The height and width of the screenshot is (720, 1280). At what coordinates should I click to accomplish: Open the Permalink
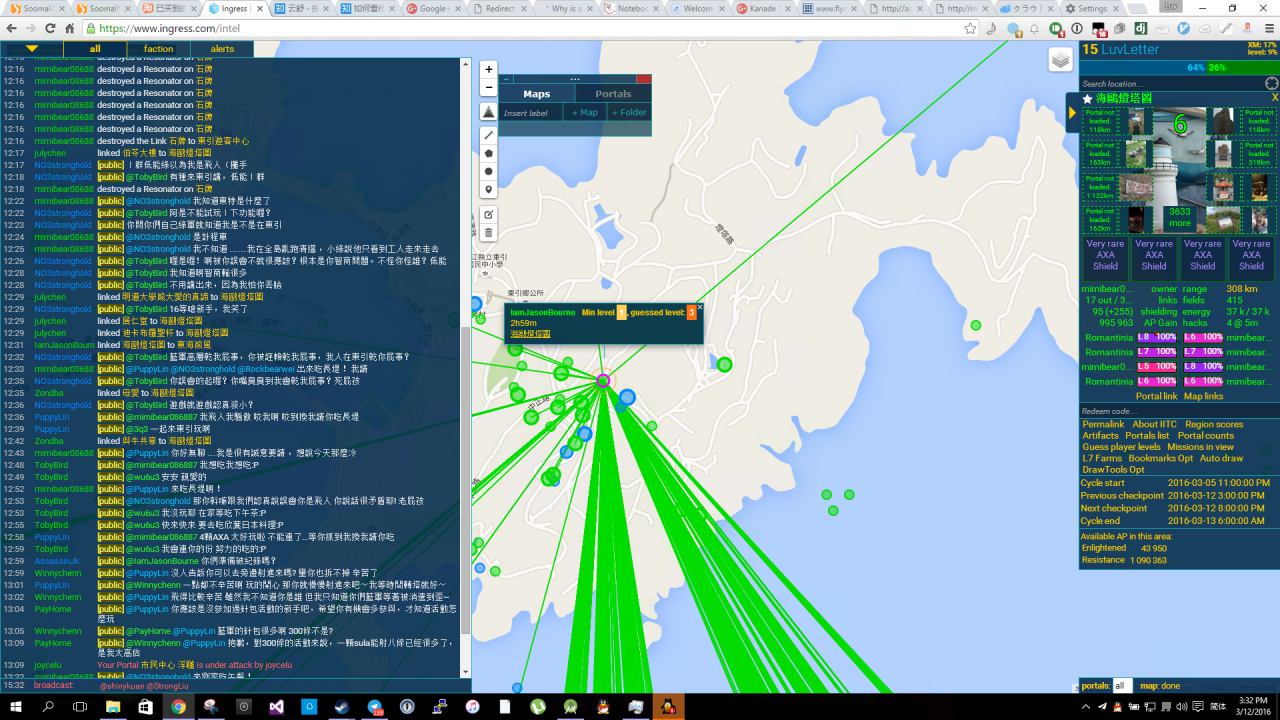point(1103,424)
